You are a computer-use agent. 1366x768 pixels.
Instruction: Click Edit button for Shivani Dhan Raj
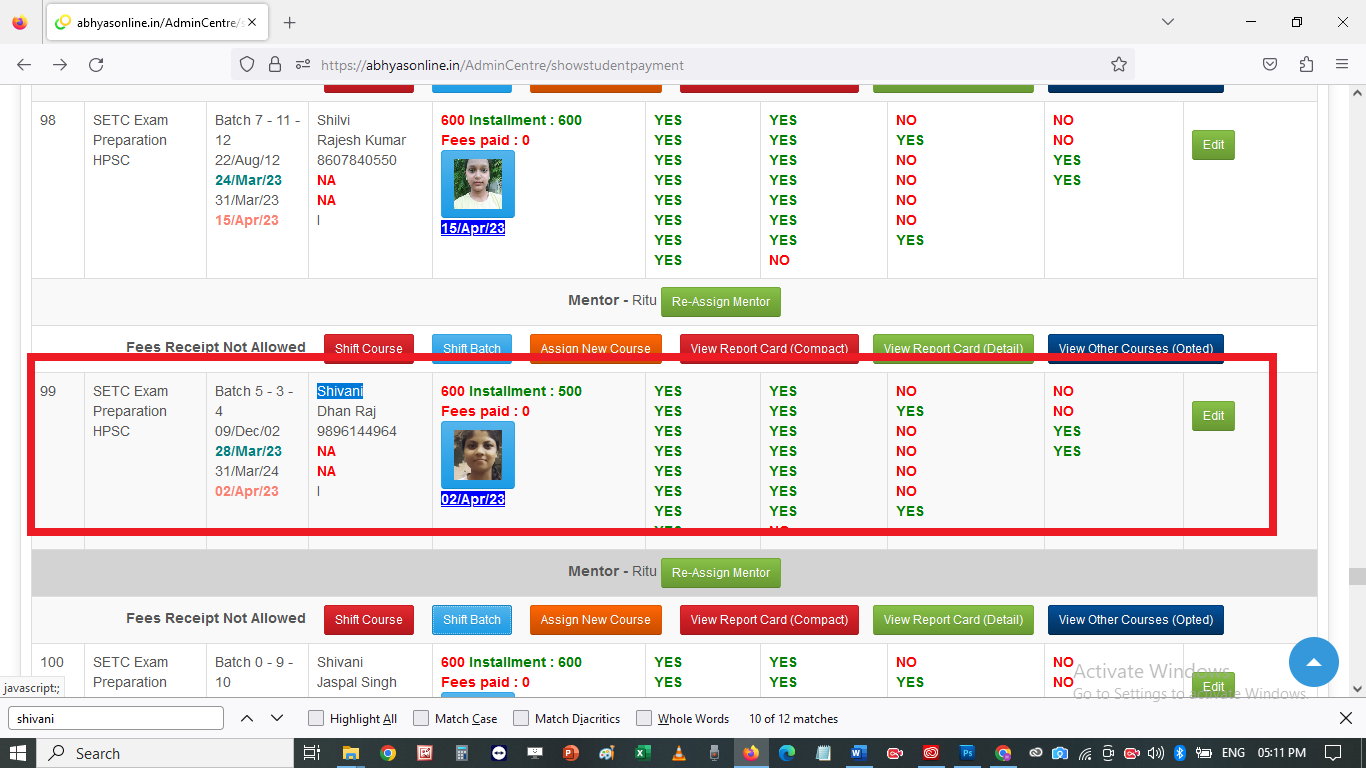(1213, 416)
